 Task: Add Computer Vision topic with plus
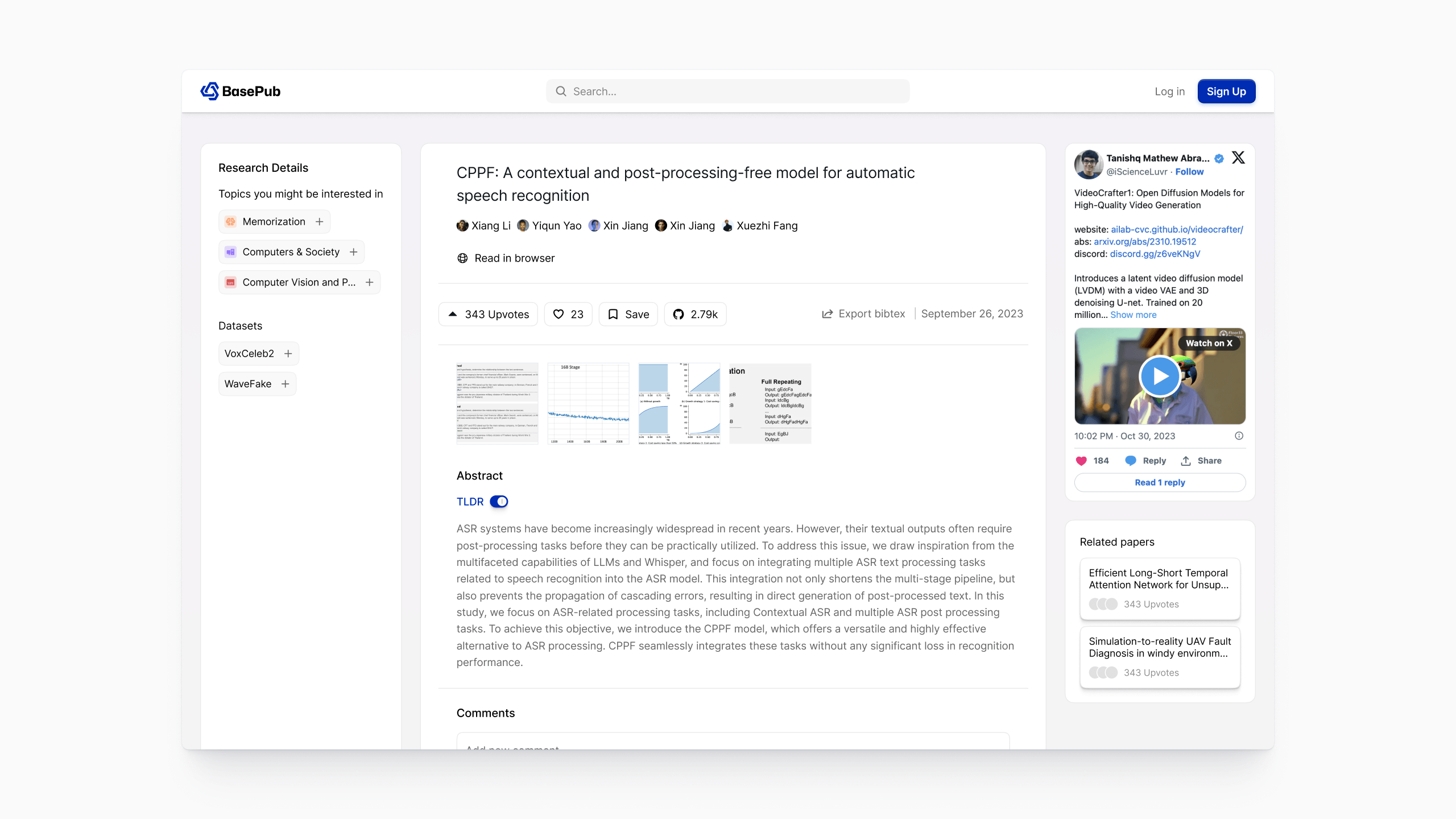370,282
